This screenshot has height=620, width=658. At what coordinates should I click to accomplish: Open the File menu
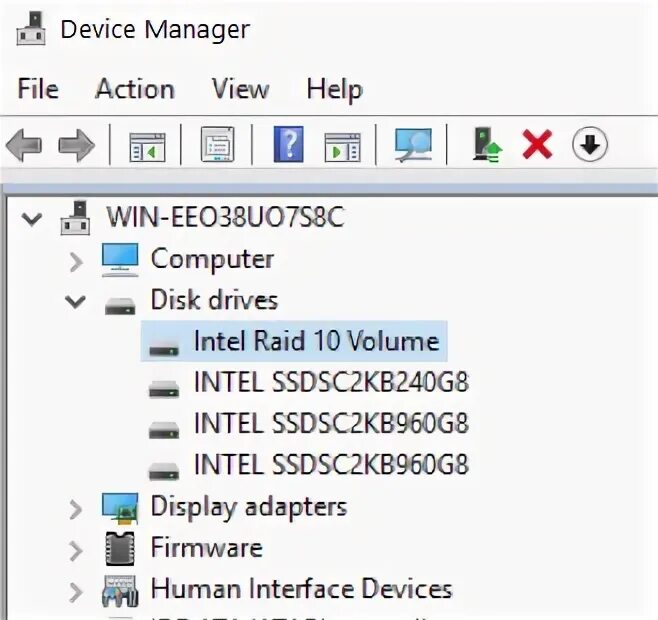38,89
